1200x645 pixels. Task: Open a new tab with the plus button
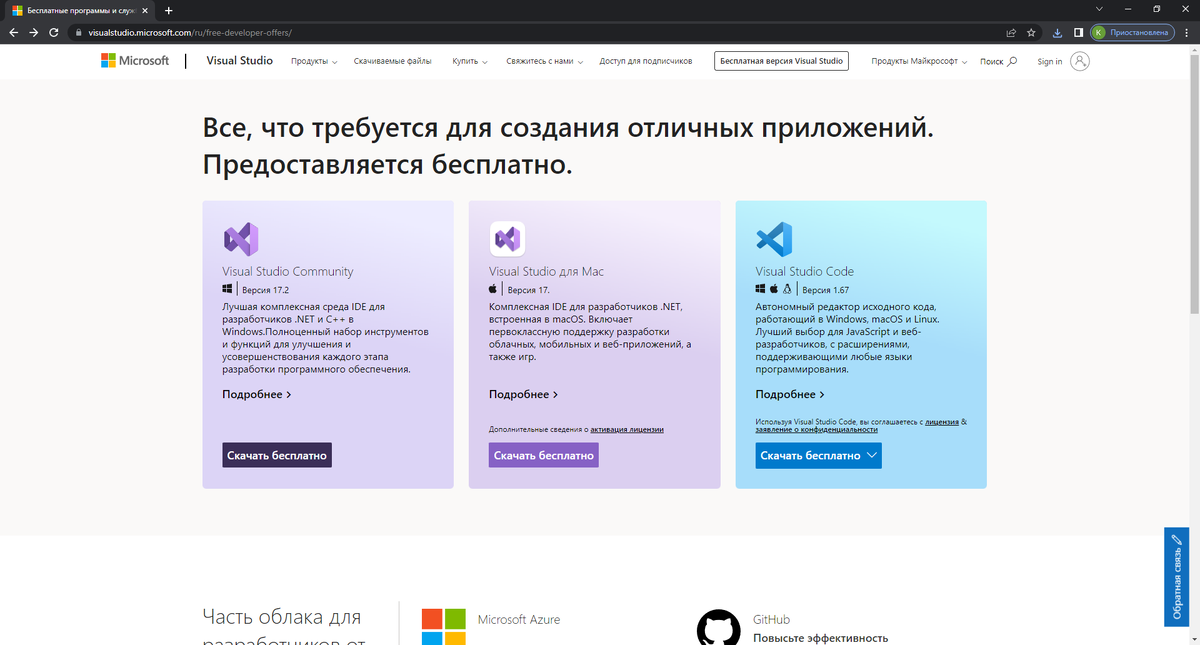point(168,10)
